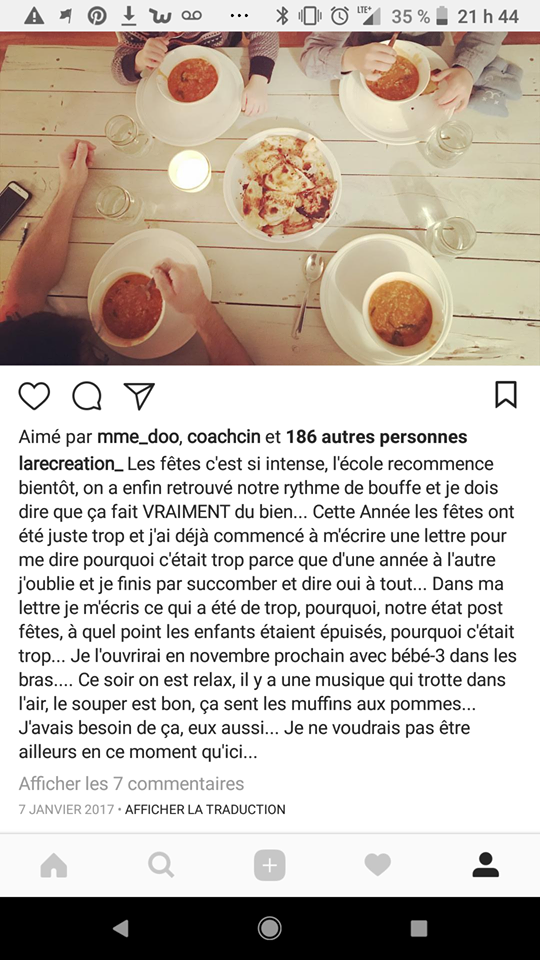The height and width of the screenshot is (960, 540).
Task: Save the post with the bookmark icon
Action: click(x=506, y=394)
